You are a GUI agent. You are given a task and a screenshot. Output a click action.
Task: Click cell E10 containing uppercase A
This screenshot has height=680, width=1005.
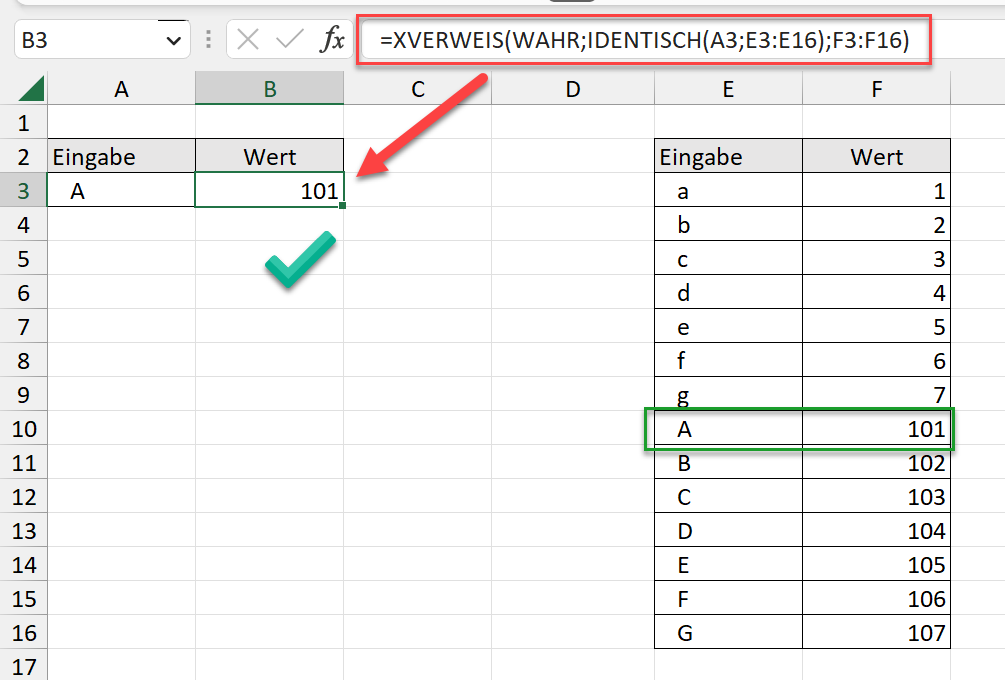(x=728, y=429)
